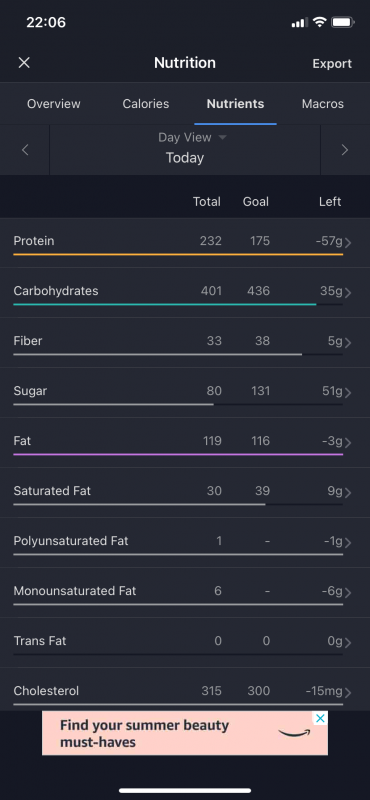Open Fiber row chevron arrow
This screenshot has height=800, width=370.
tap(348, 343)
